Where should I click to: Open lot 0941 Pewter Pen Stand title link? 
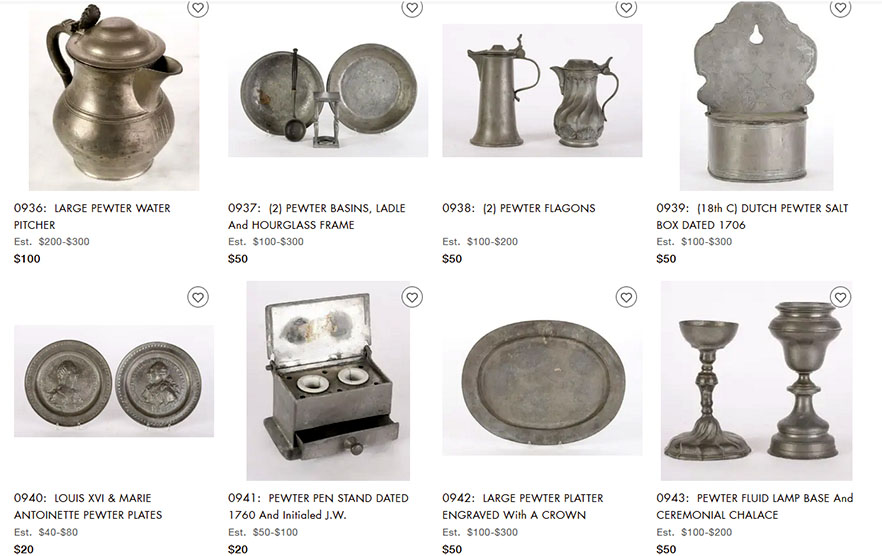pyautogui.click(x=318, y=506)
